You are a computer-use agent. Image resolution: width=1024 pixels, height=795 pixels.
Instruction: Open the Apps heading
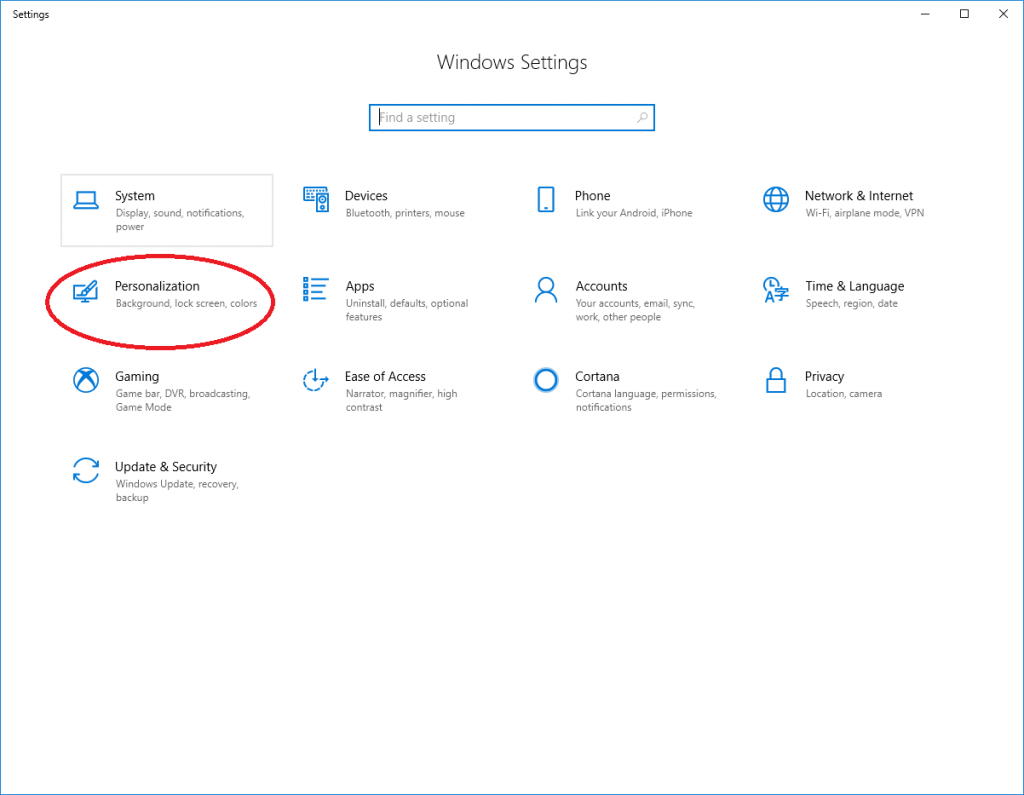360,286
